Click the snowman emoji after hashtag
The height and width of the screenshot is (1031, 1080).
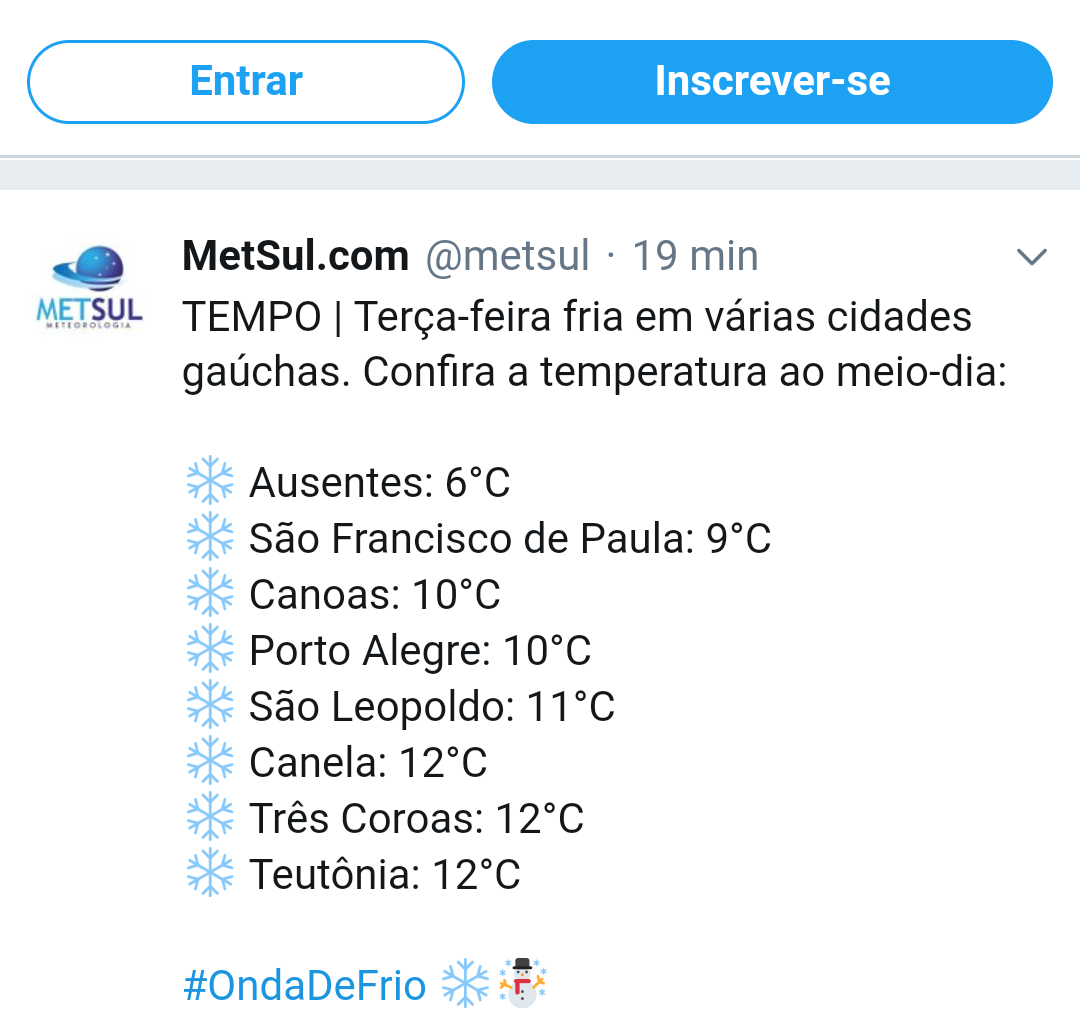click(522, 983)
